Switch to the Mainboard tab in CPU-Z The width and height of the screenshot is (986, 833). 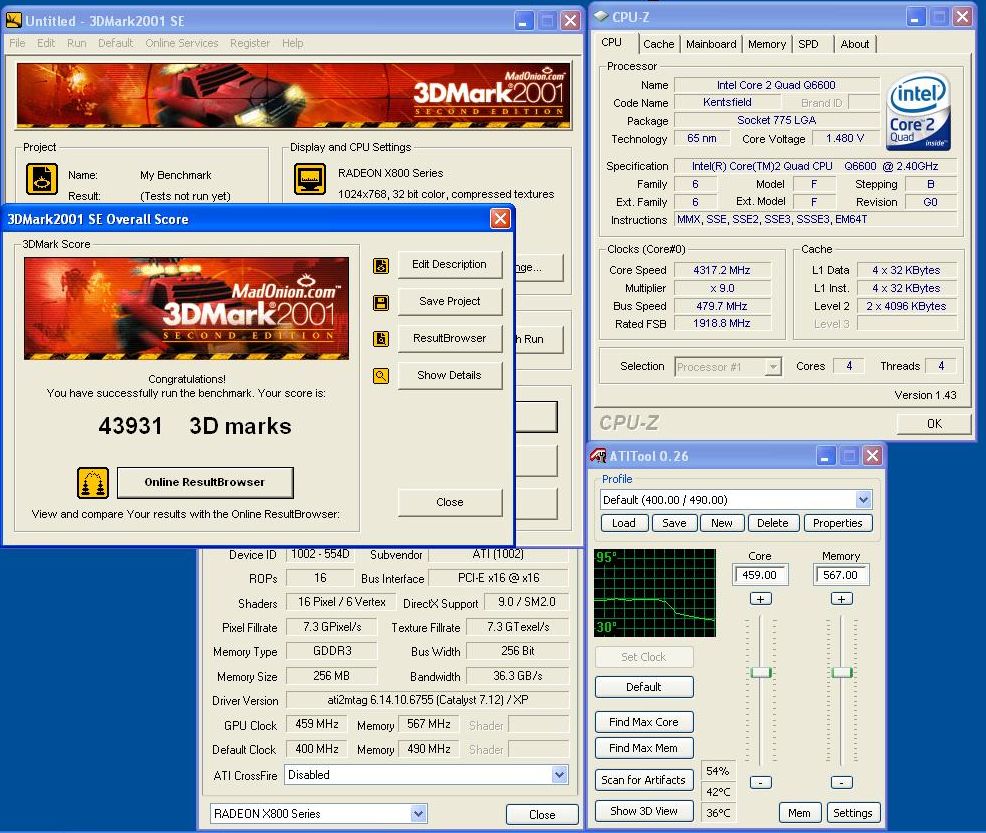(711, 44)
